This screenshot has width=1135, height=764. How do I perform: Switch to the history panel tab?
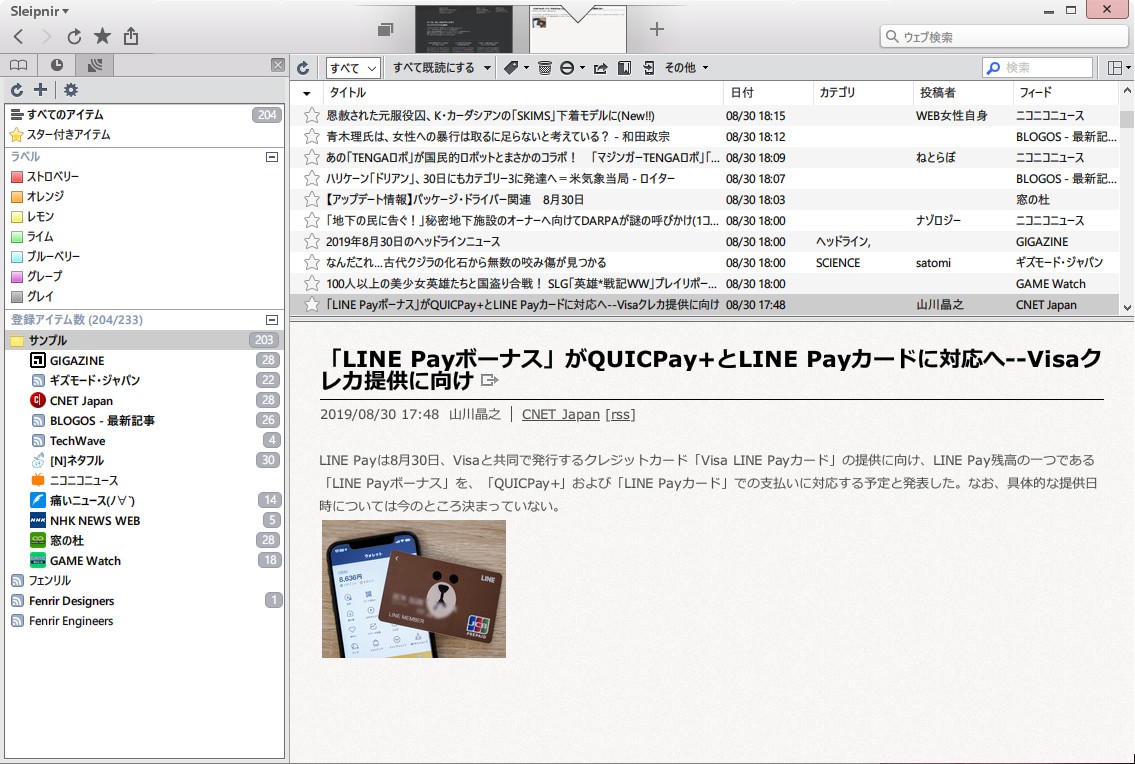(56, 65)
